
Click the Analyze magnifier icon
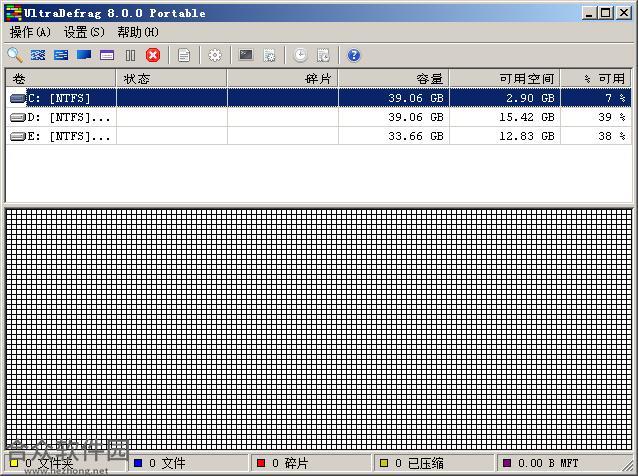(x=15, y=55)
